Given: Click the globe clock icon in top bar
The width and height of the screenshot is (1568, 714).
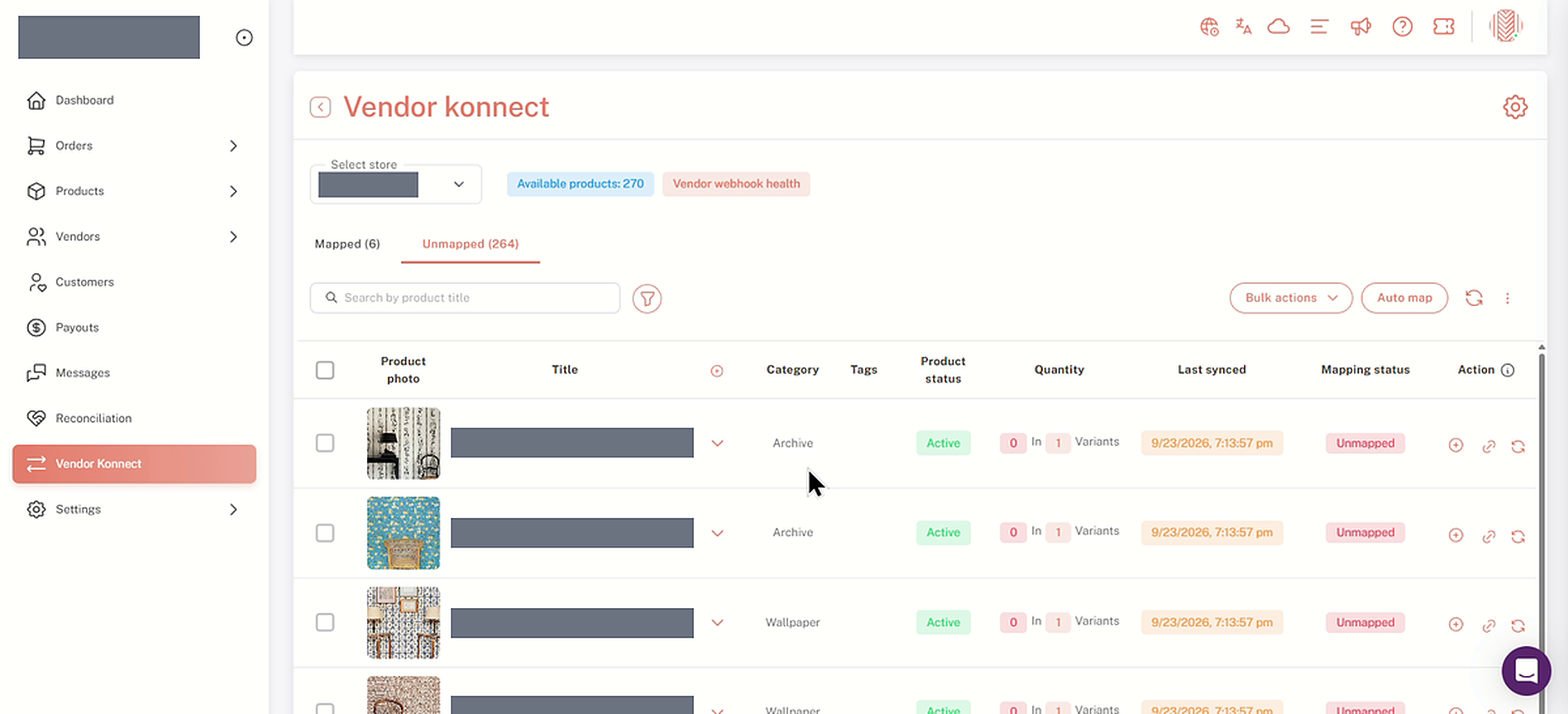Looking at the screenshot, I should [x=1209, y=27].
